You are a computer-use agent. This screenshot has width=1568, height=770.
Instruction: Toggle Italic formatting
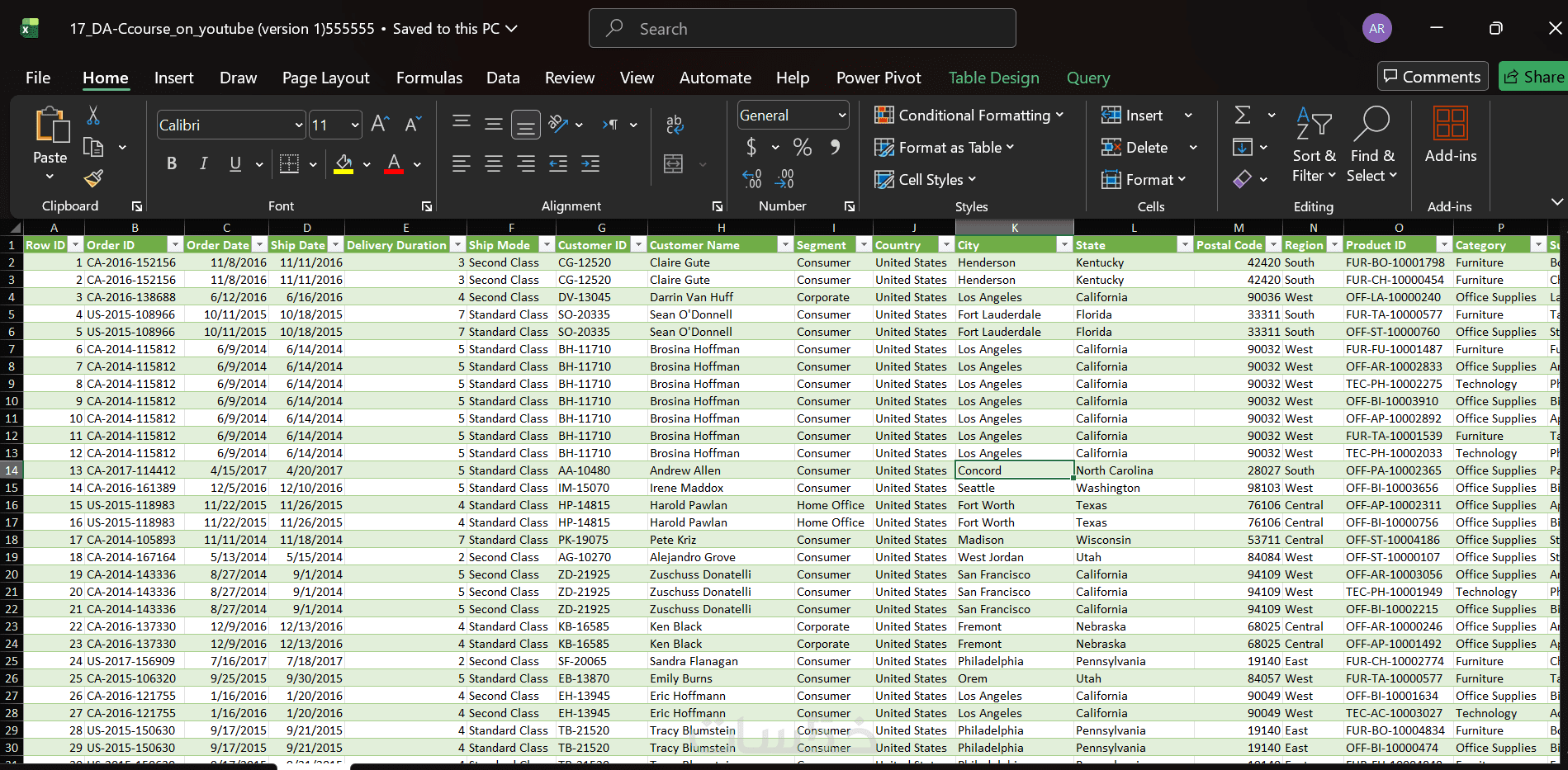(203, 163)
